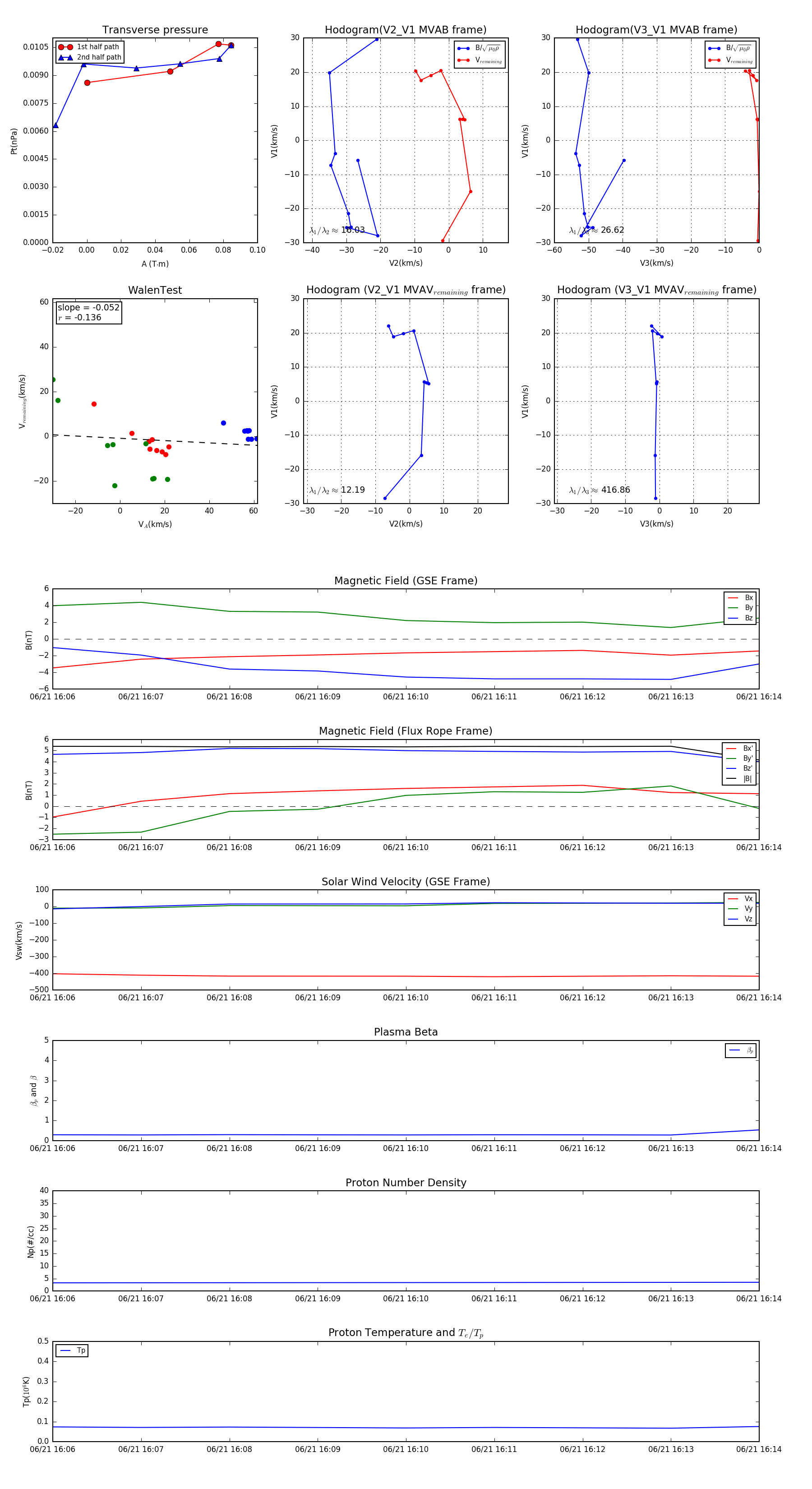The image size is (812, 1489).
Task: Click the Bx' legend entry in Flux Rope panel
Action: (740, 748)
